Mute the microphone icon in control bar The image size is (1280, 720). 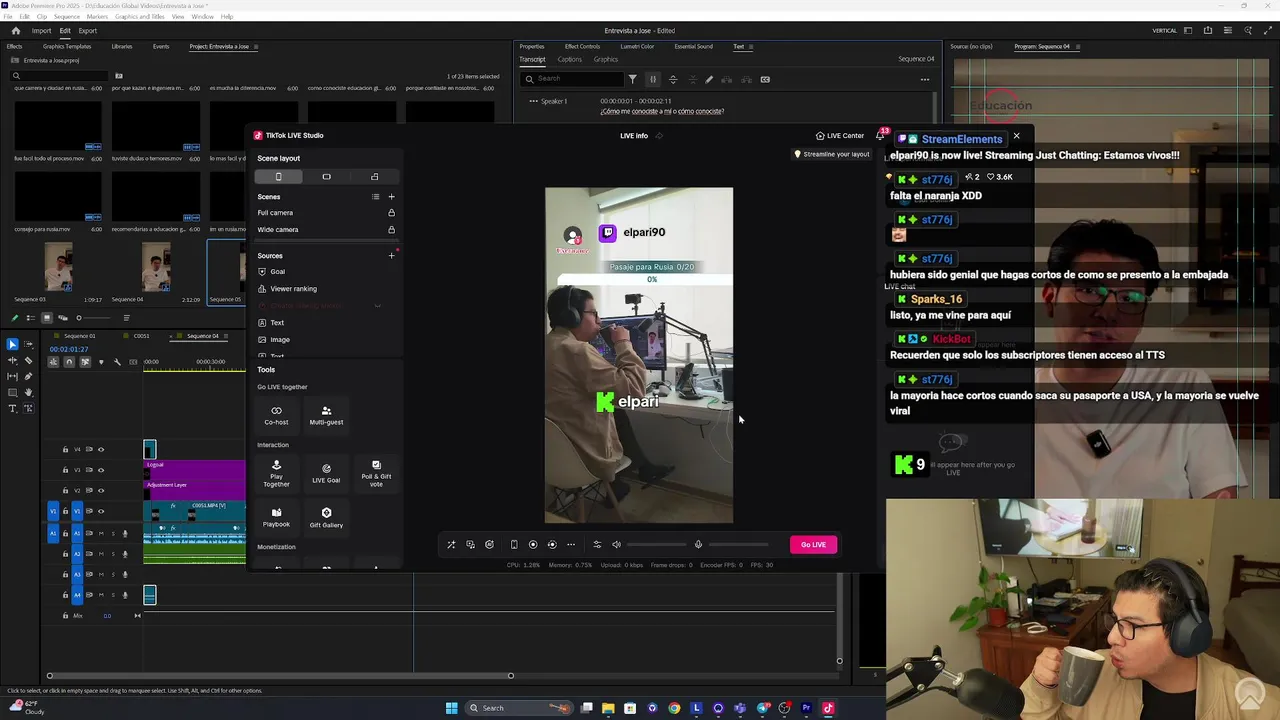pyautogui.click(x=698, y=545)
